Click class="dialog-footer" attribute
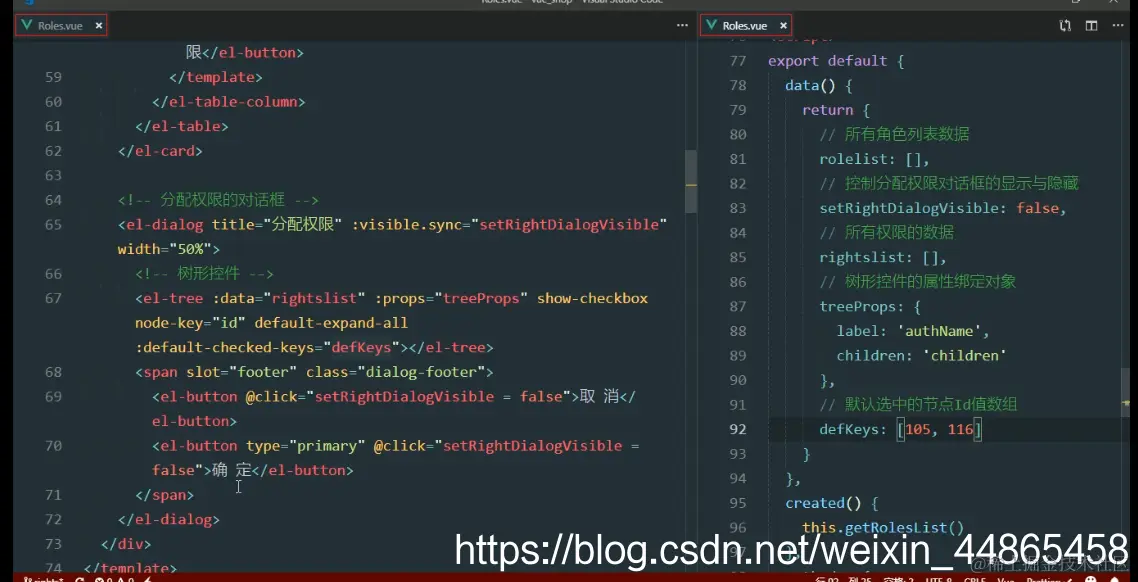The width and height of the screenshot is (1138, 582). (x=396, y=372)
